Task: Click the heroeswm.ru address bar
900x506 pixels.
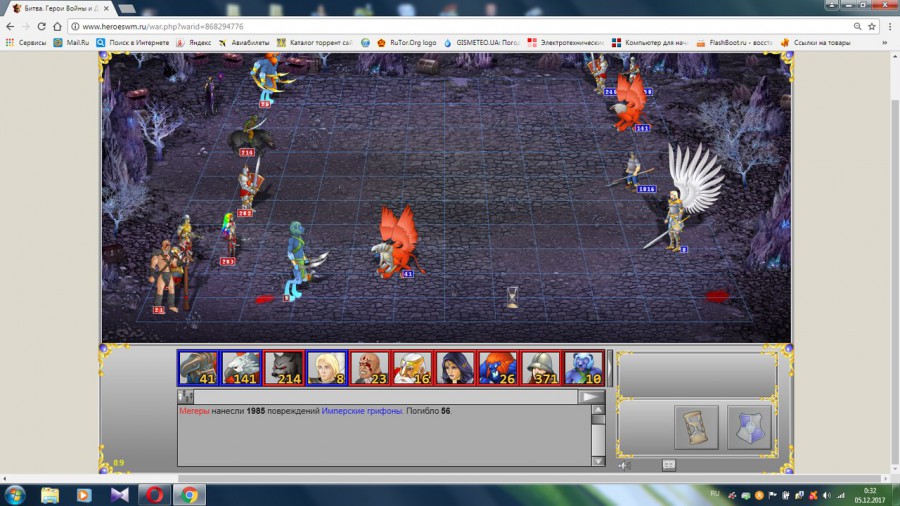Action: (x=459, y=26)
